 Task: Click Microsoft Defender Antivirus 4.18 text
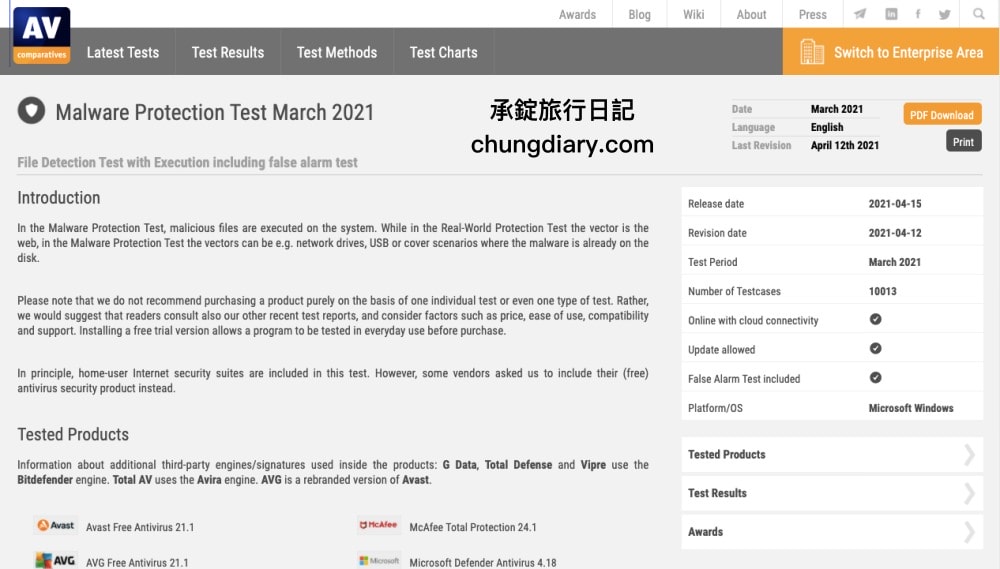(x=483, y=563)
